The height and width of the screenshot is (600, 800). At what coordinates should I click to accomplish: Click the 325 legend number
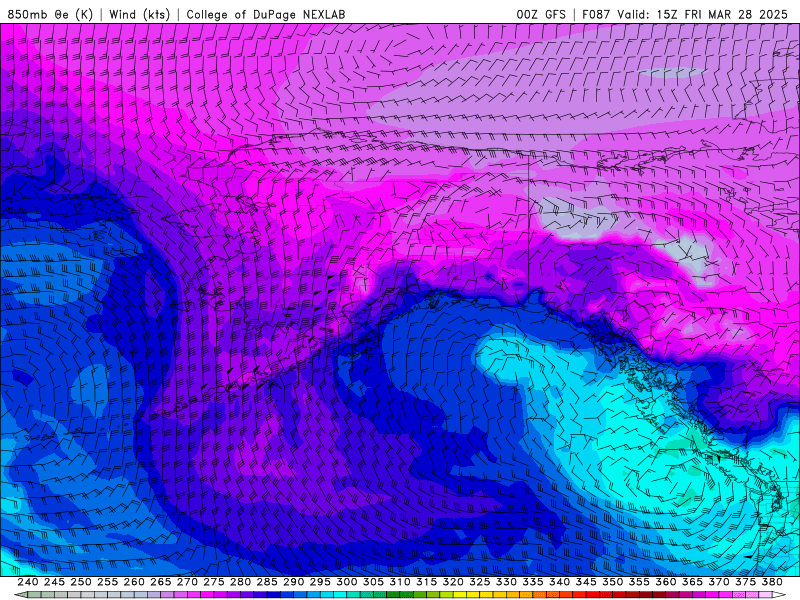pos(479,582)
